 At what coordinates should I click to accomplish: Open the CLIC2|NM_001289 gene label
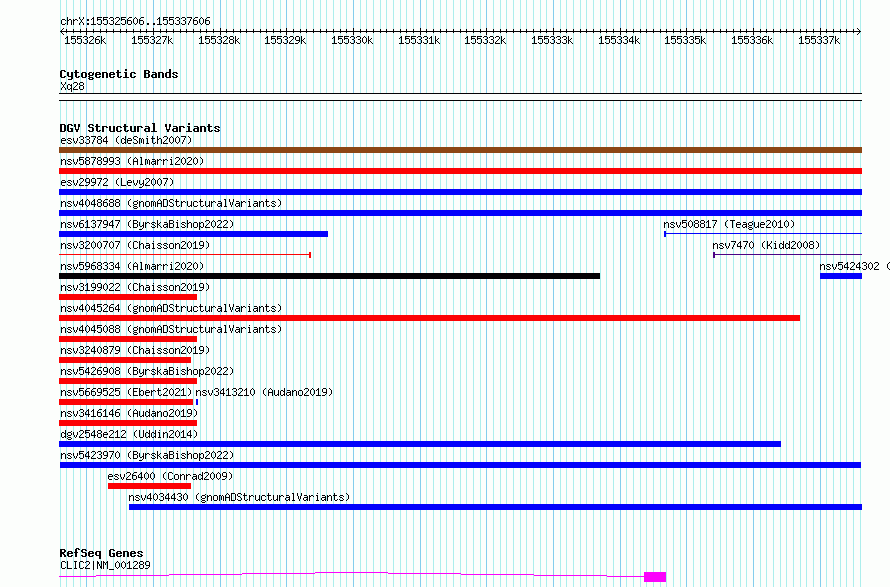point(105,565)
